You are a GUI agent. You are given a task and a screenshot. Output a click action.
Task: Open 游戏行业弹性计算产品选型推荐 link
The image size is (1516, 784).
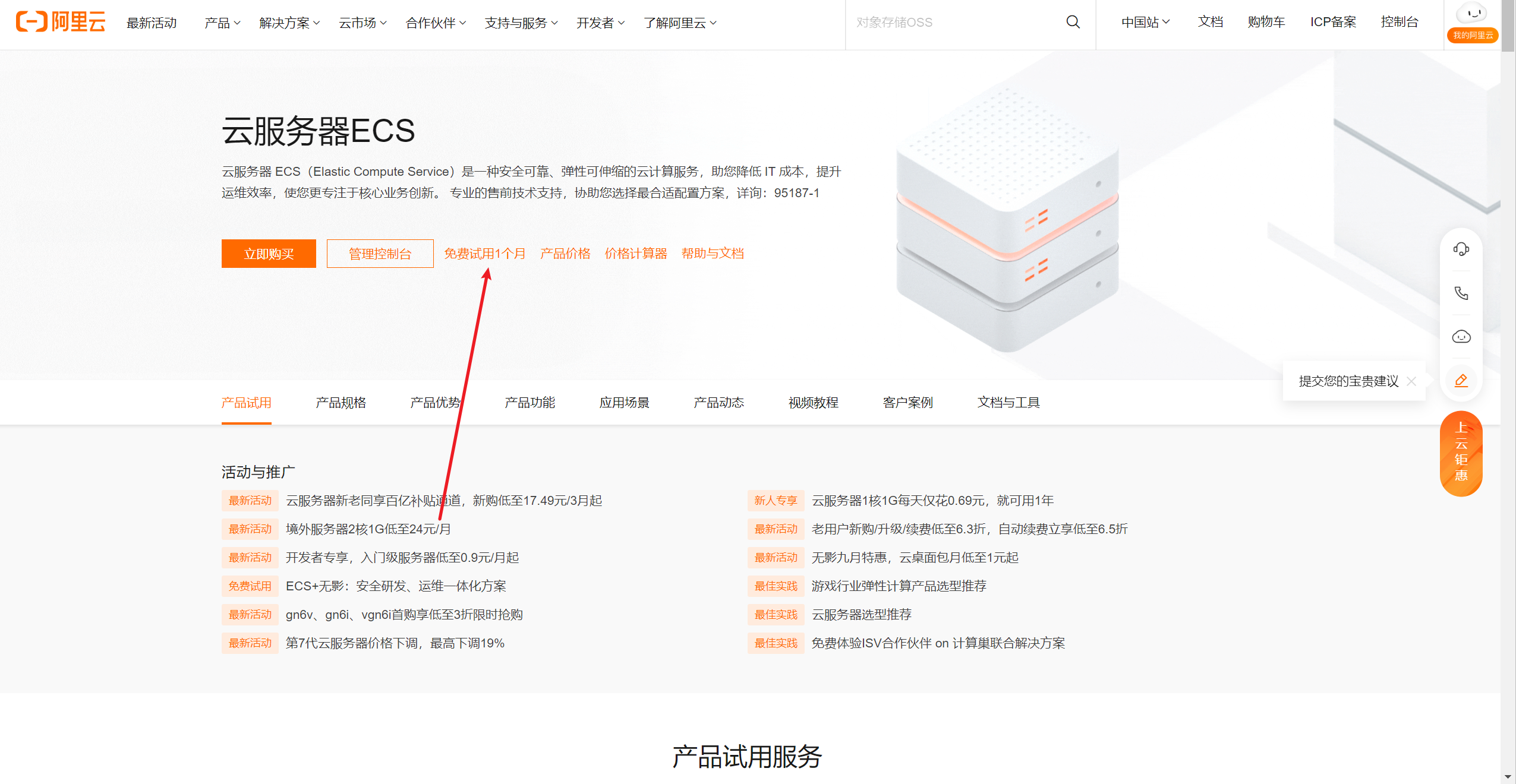pyautogui.click(x=899, y=586)
